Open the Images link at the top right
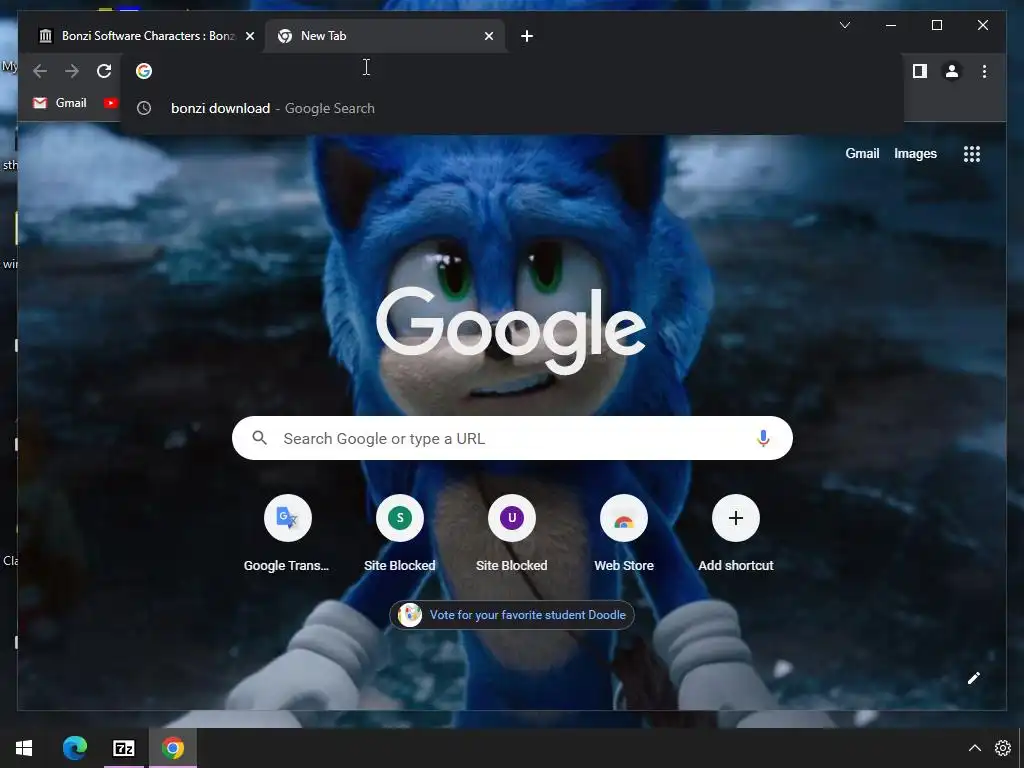This screenshot has width=1024, height=768. pyautogui.click(x=915, y=153)
